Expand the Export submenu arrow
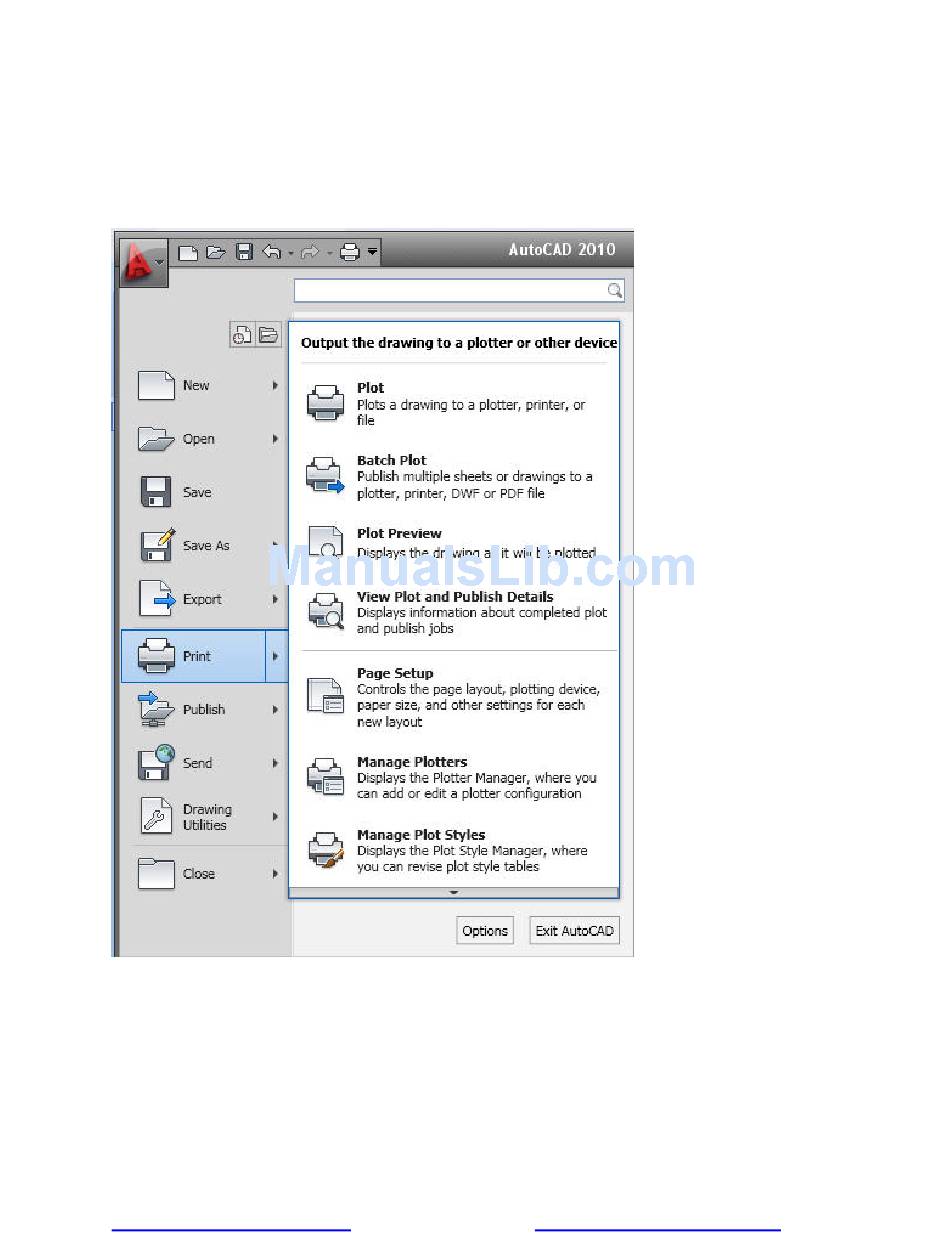950x1241 pixels. click(275, 599)
